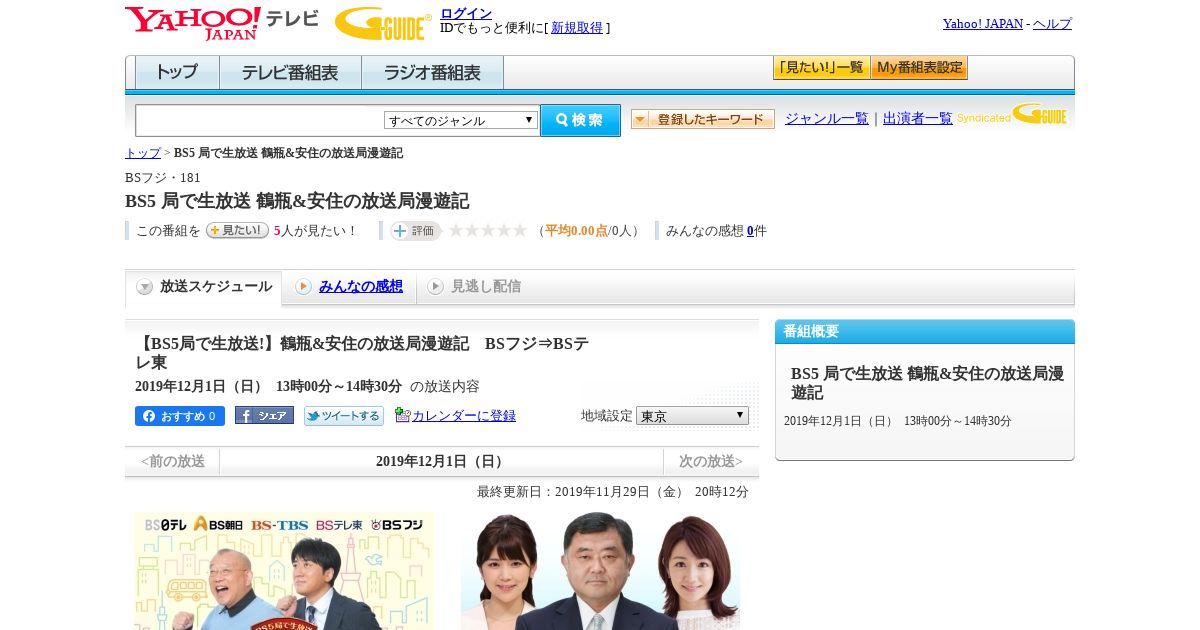
Task: Click the Syndicated G-GUIDE logo
Action: pos(1012,115)
